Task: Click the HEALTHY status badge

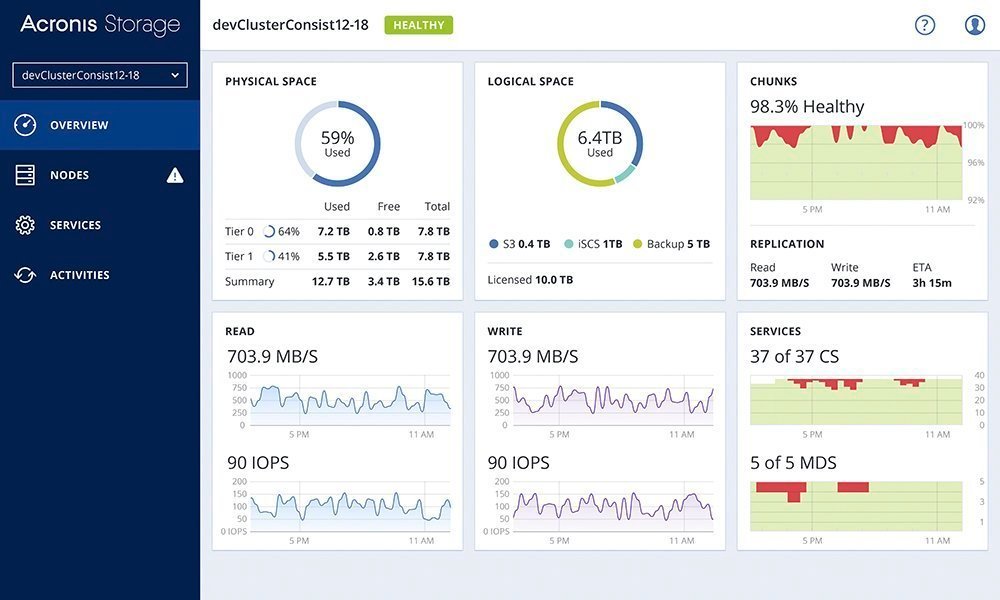Action: 419,25
